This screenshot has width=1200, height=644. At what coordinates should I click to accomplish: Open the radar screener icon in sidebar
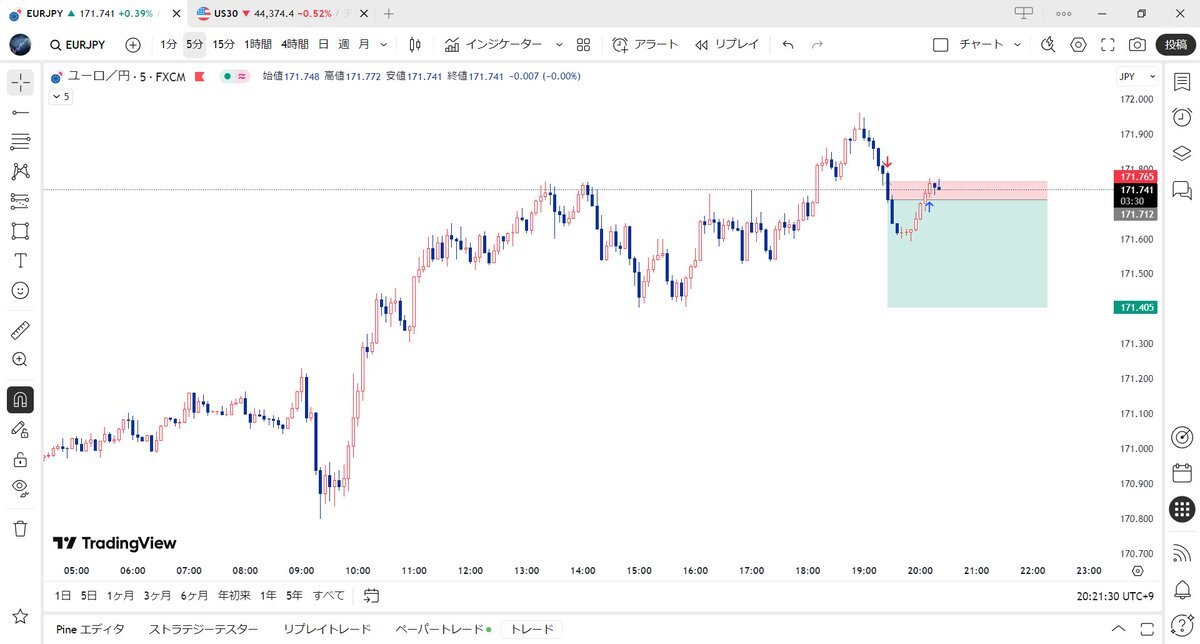point(1181,437)
